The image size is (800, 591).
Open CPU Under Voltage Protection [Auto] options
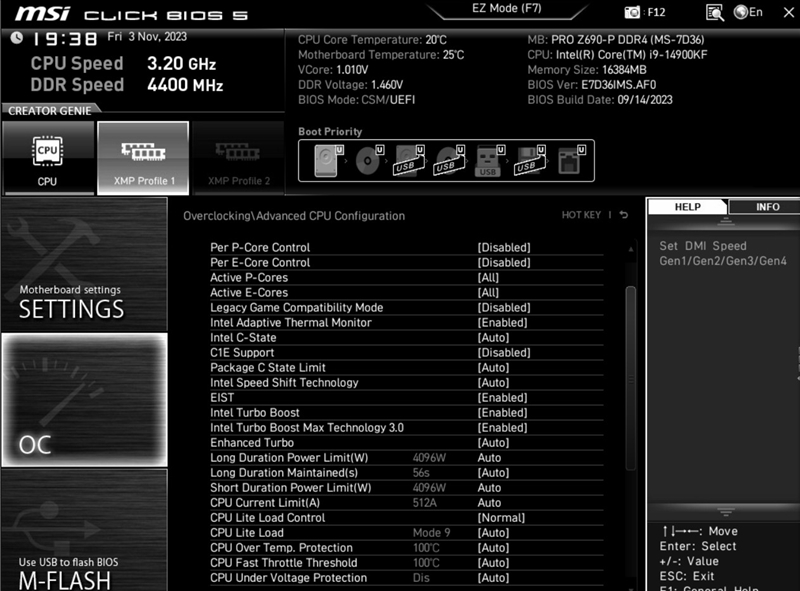tap(493, 578)
